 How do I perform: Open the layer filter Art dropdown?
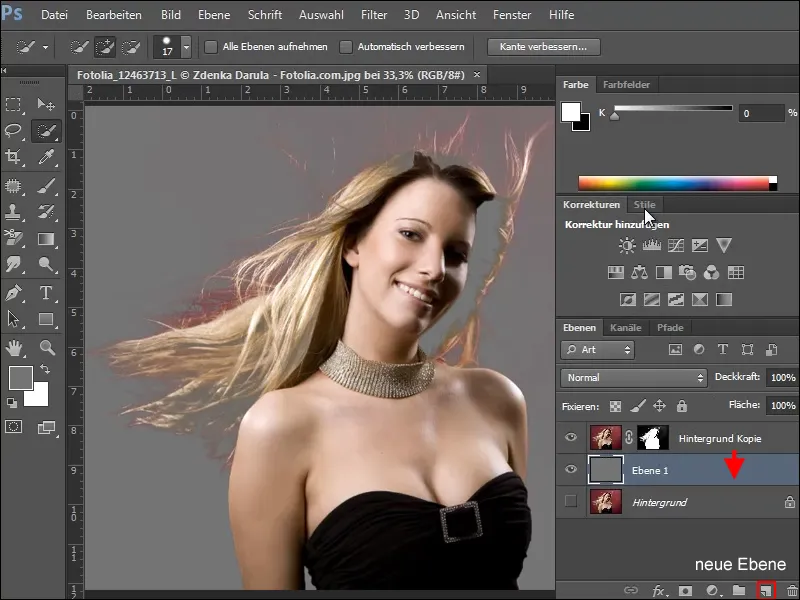597,350
